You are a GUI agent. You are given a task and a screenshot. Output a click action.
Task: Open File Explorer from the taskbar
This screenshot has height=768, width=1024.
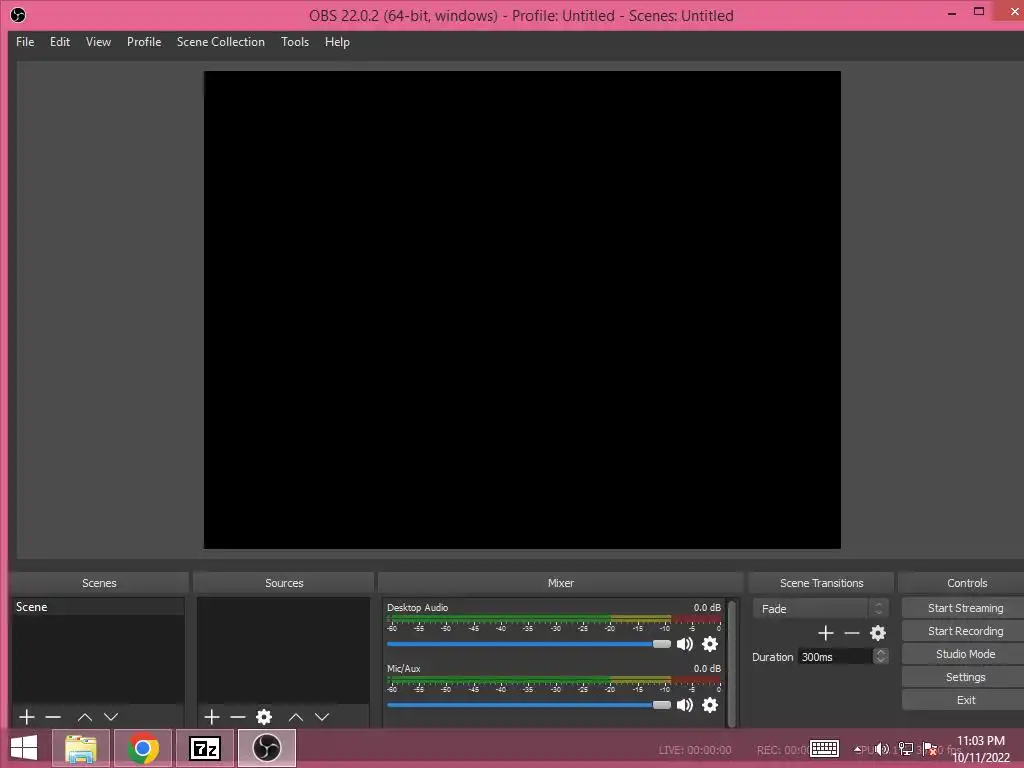81,748
